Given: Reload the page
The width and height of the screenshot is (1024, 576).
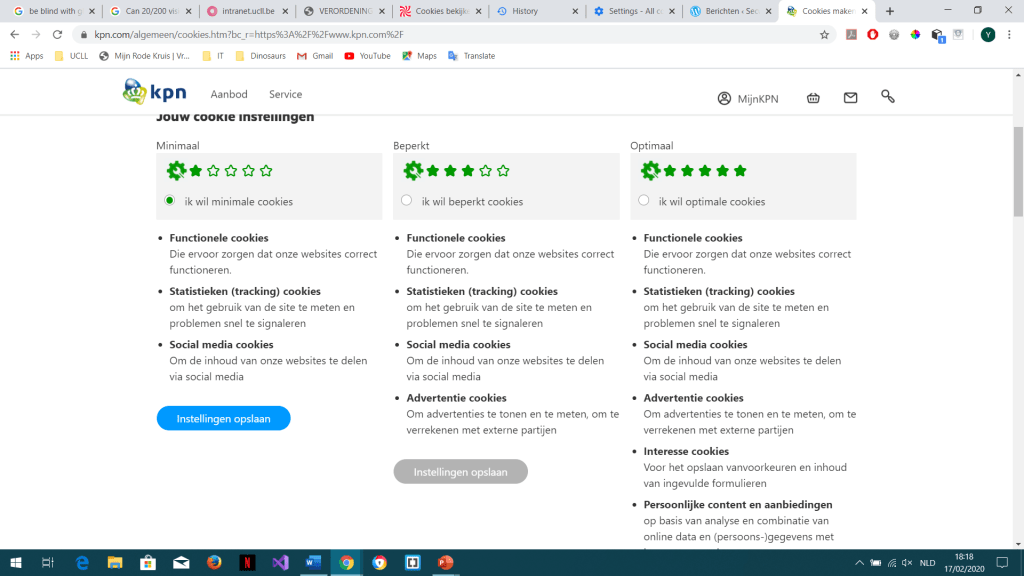Looking at the screenshot, I should [58, 34].
